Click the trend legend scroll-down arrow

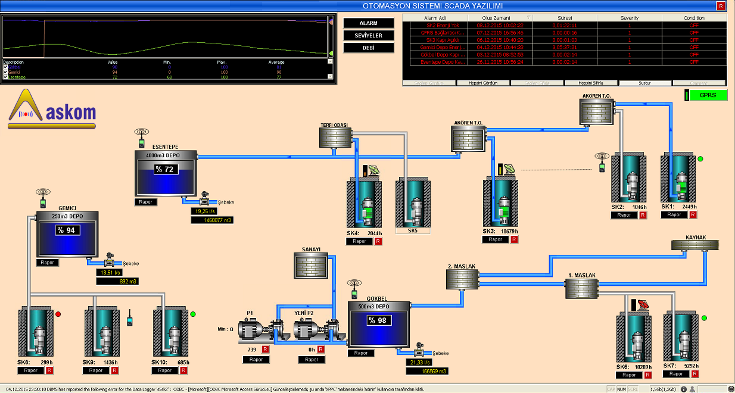330,76
